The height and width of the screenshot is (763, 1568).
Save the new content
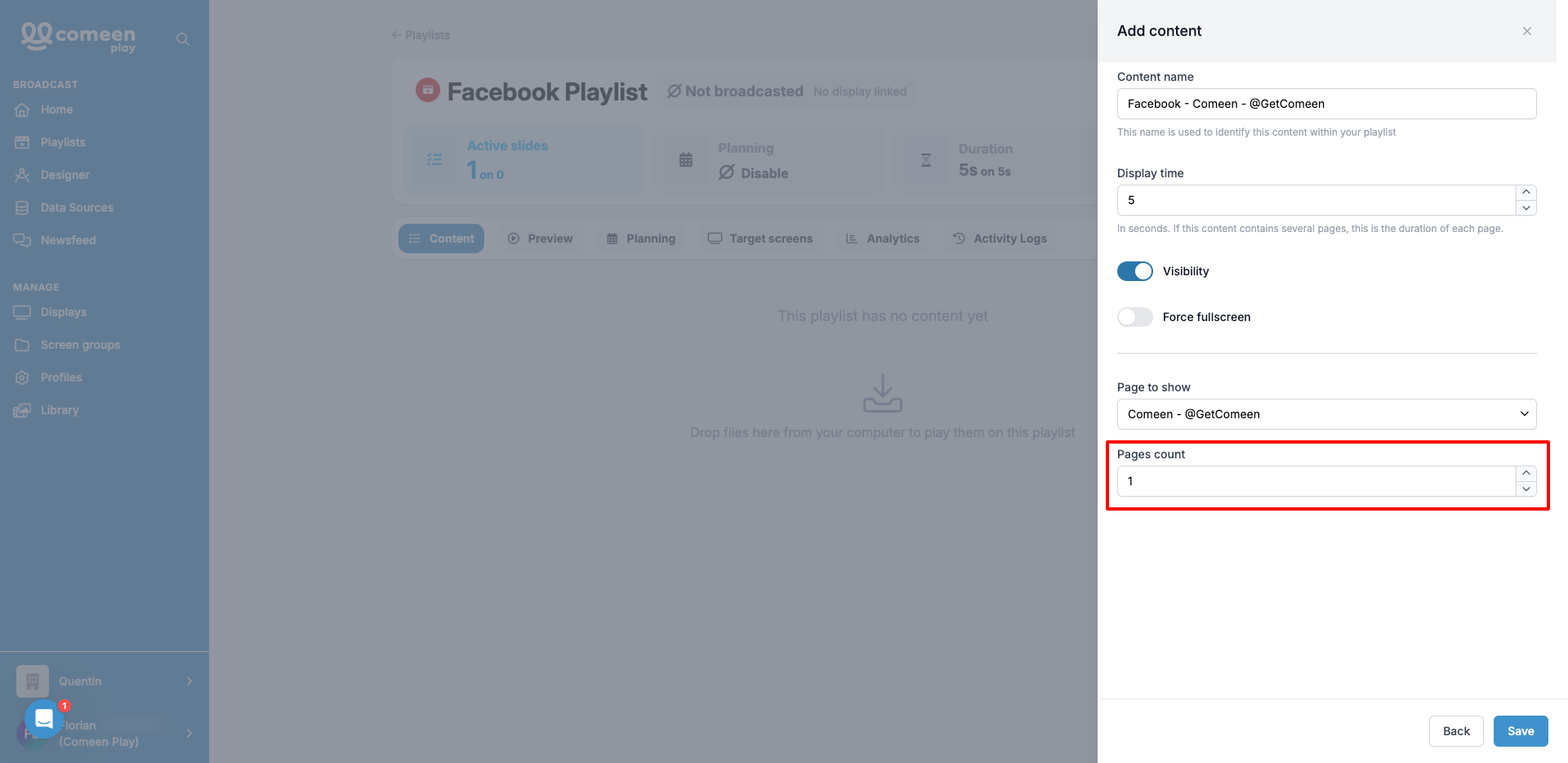coord(1521,731)
